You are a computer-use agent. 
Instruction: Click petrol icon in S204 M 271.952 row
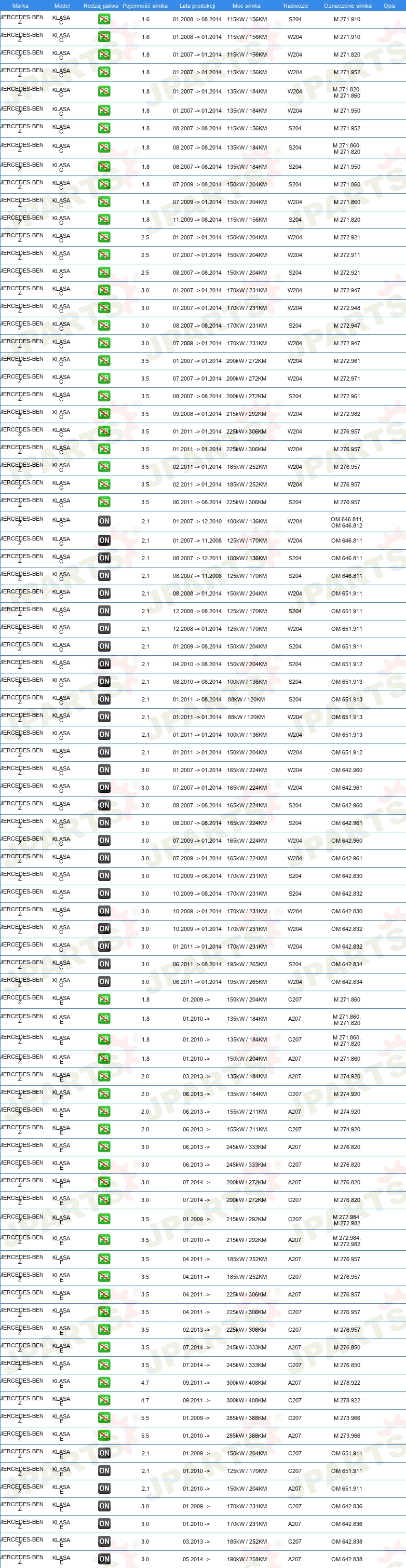point(104,128)
